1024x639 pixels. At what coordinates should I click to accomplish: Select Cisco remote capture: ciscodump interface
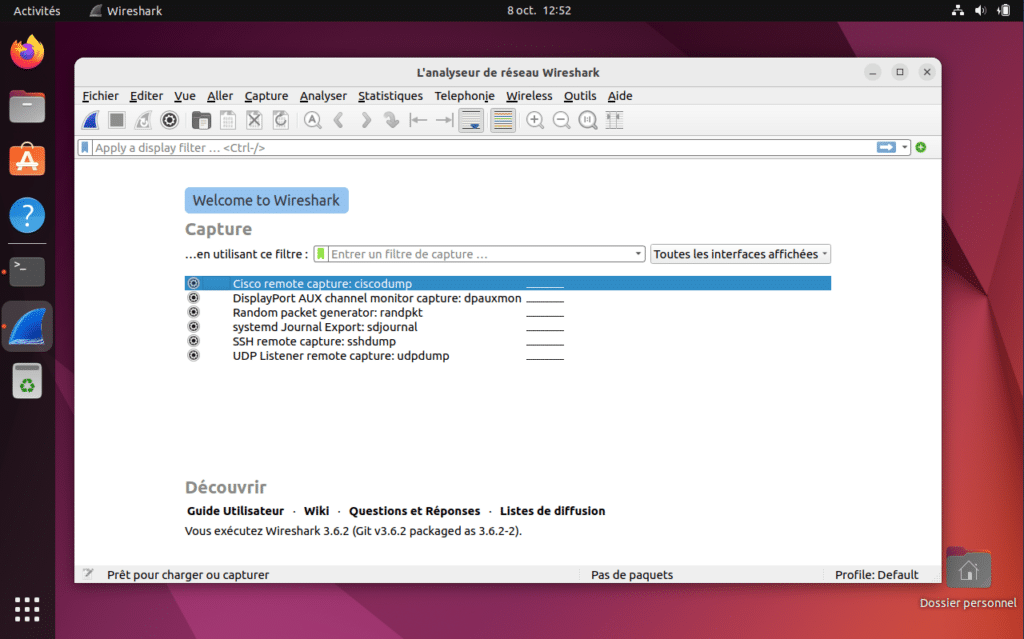507,284
